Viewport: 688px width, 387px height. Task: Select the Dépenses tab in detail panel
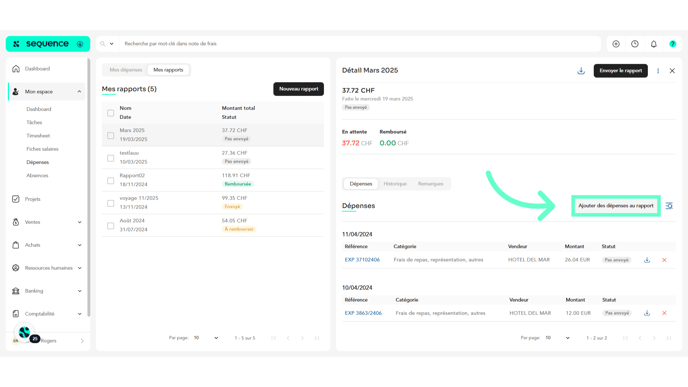pos(361,184)
